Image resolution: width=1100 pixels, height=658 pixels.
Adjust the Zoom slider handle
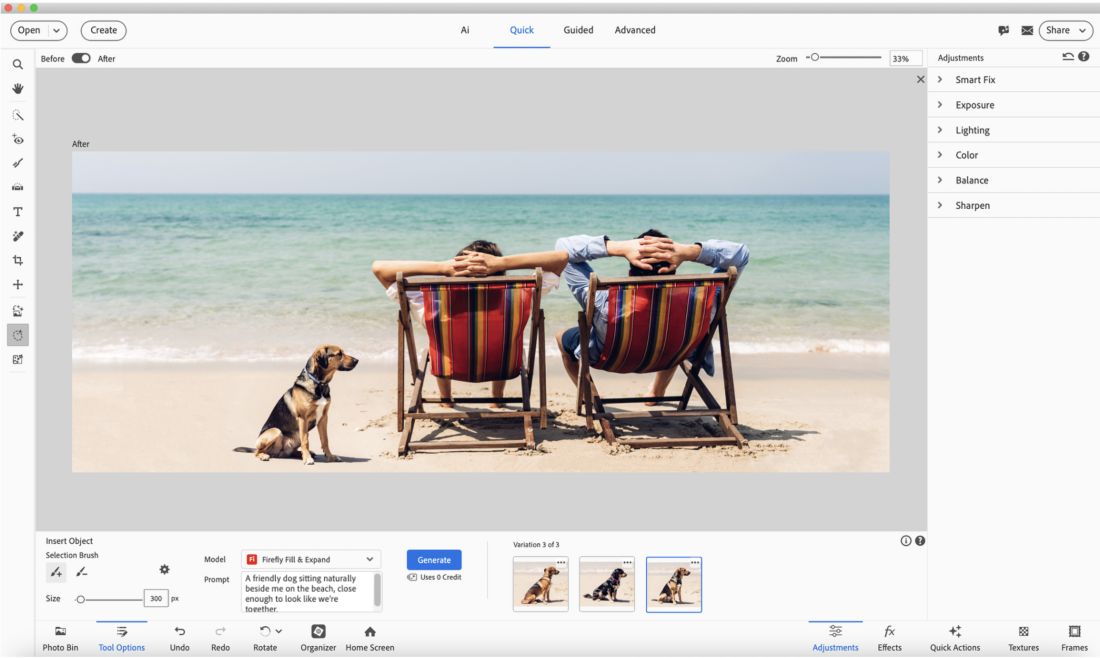(x=814, y=58)
